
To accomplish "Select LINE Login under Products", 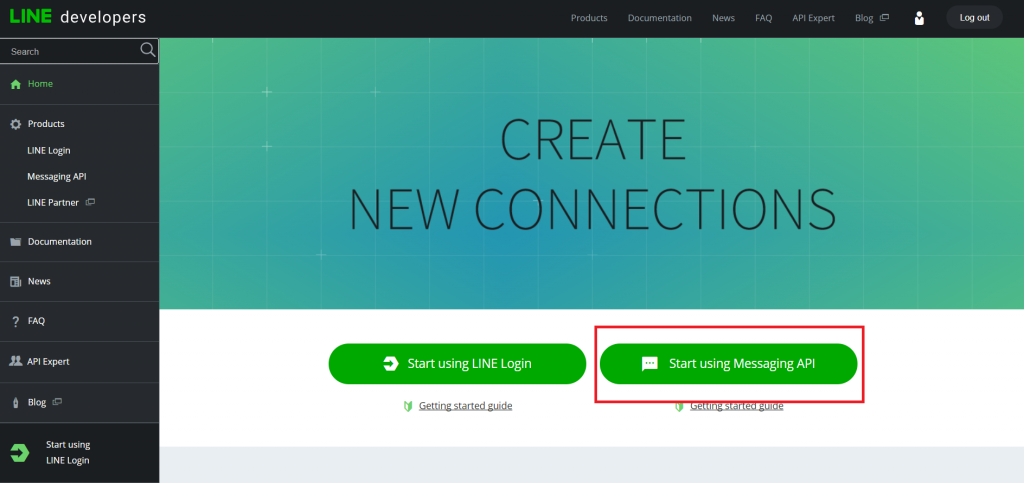I will coord(49,150).
